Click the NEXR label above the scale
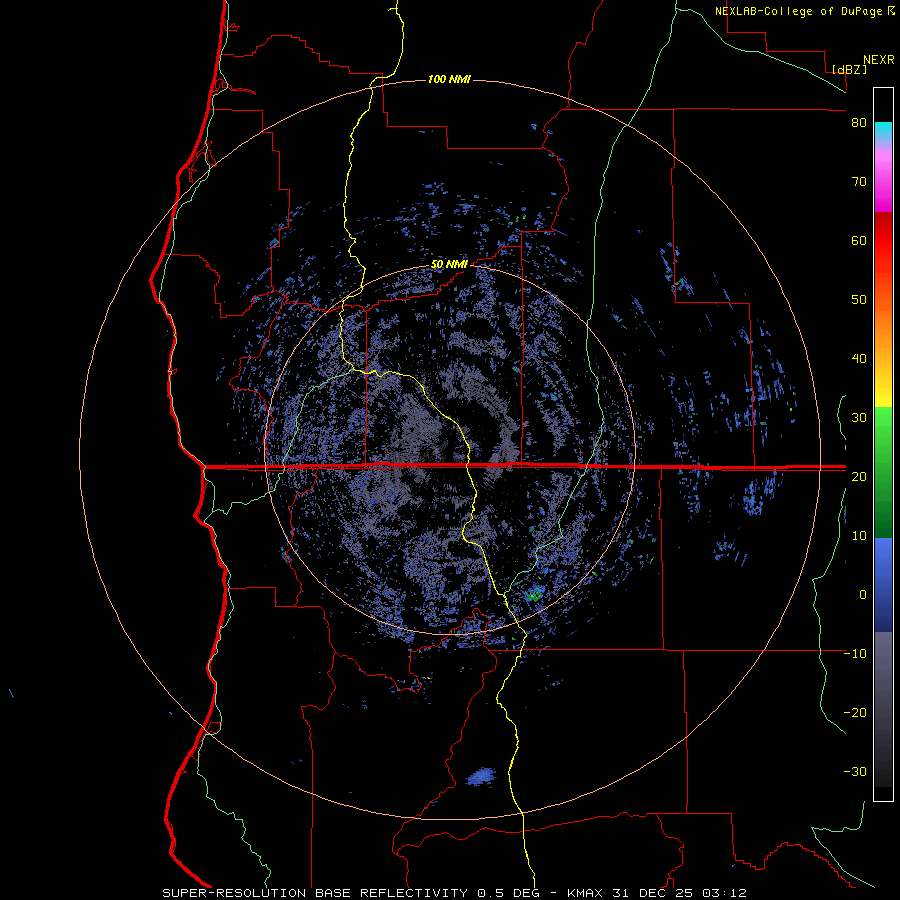Viewport: 900px width, 900px height. point(879,60)
